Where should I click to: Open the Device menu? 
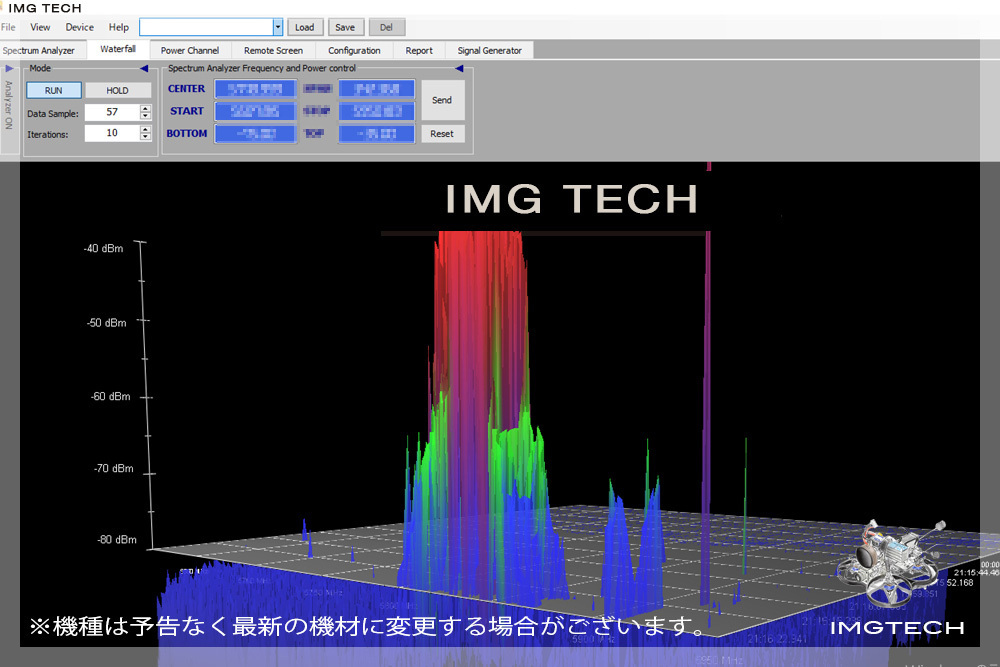79,27
